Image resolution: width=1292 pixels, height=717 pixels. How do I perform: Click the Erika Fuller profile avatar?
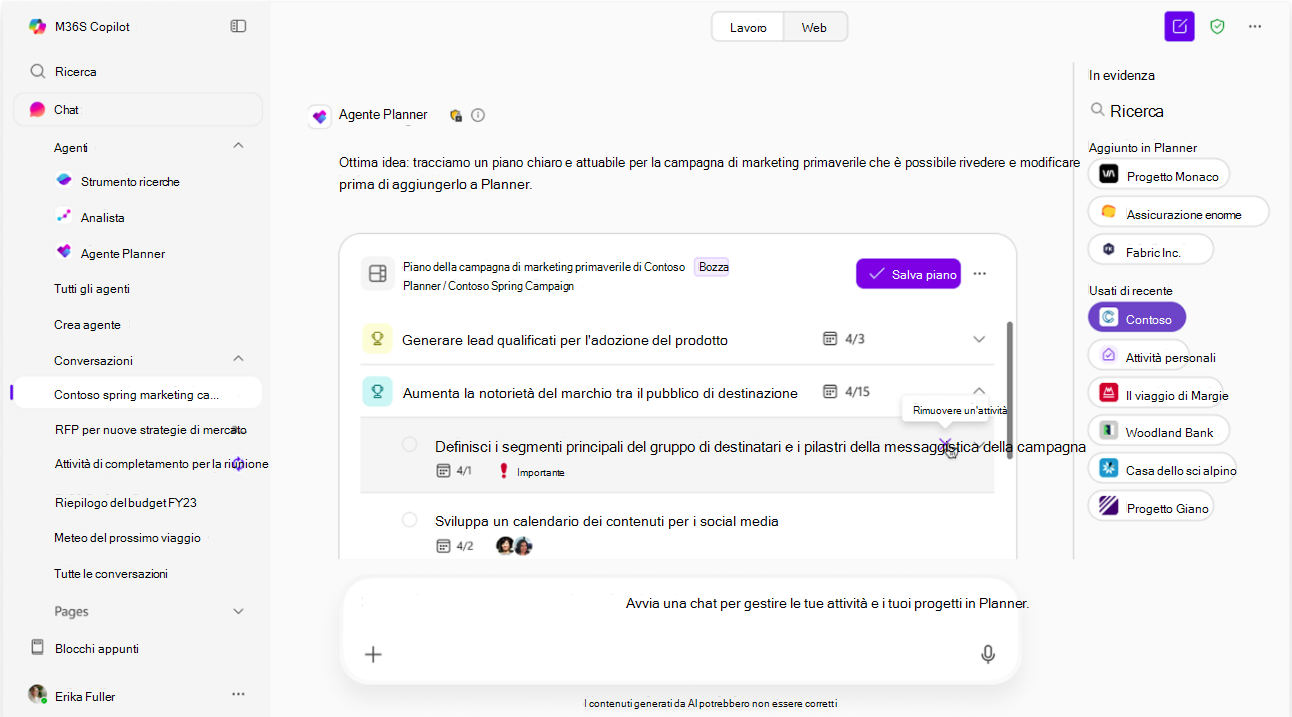[37, 694]
